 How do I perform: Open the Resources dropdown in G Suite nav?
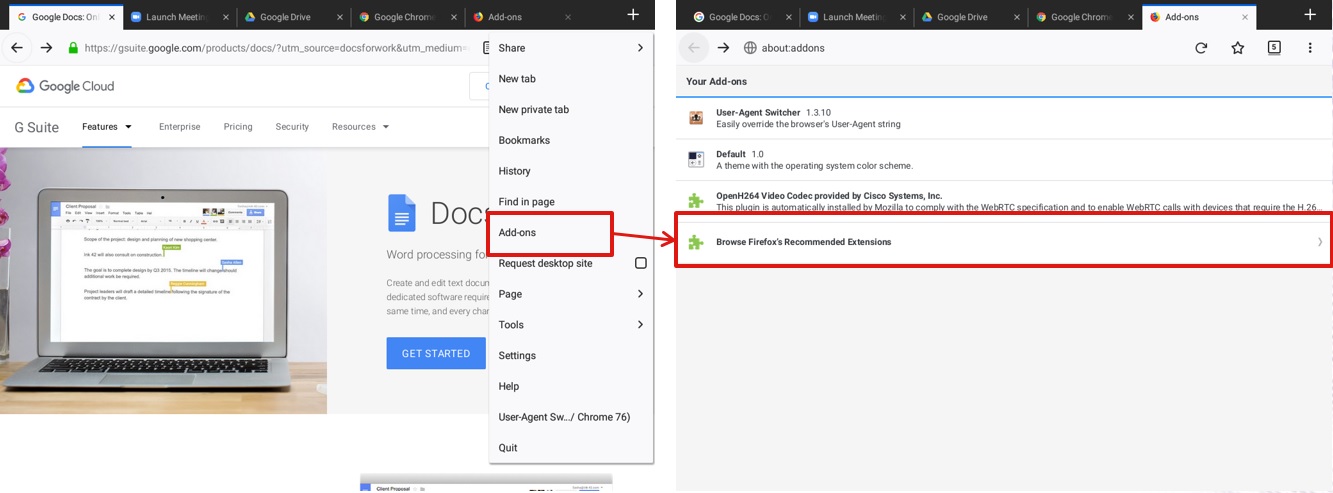click(x=361, y=127)
